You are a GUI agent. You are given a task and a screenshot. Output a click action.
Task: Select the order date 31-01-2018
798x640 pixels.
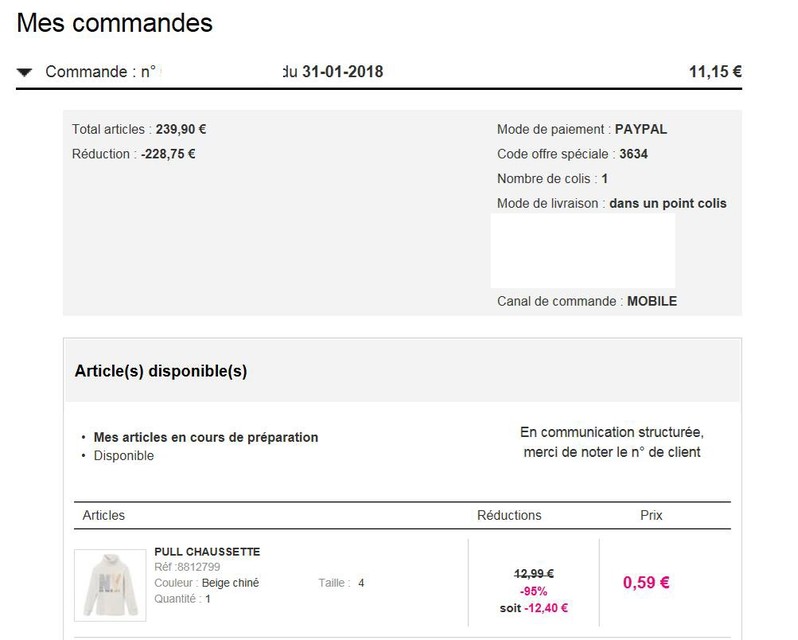(343, 72)
